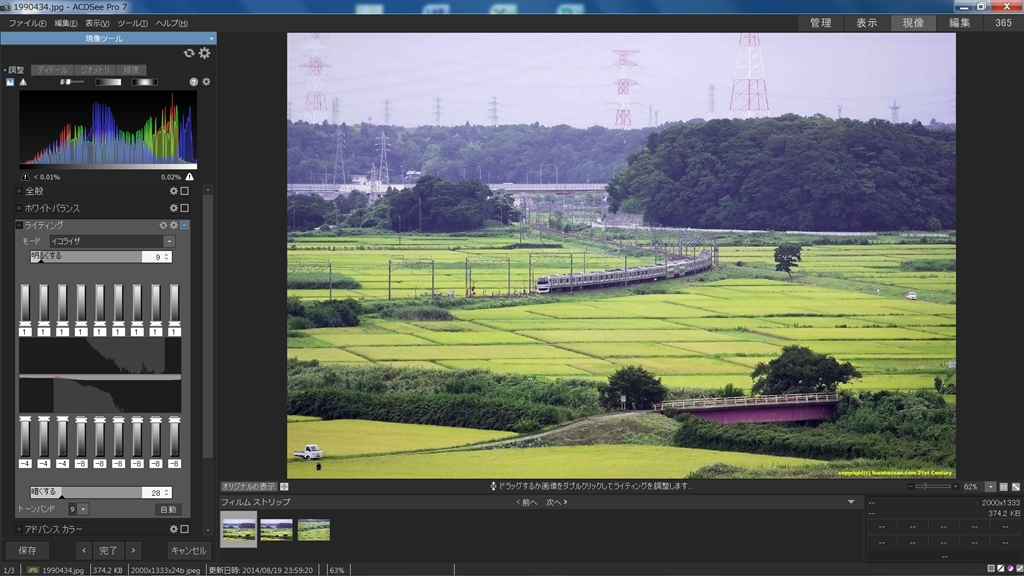1024x576 pixels.
Task: Click filmstrip 次へ link
Action: [556, 502]
